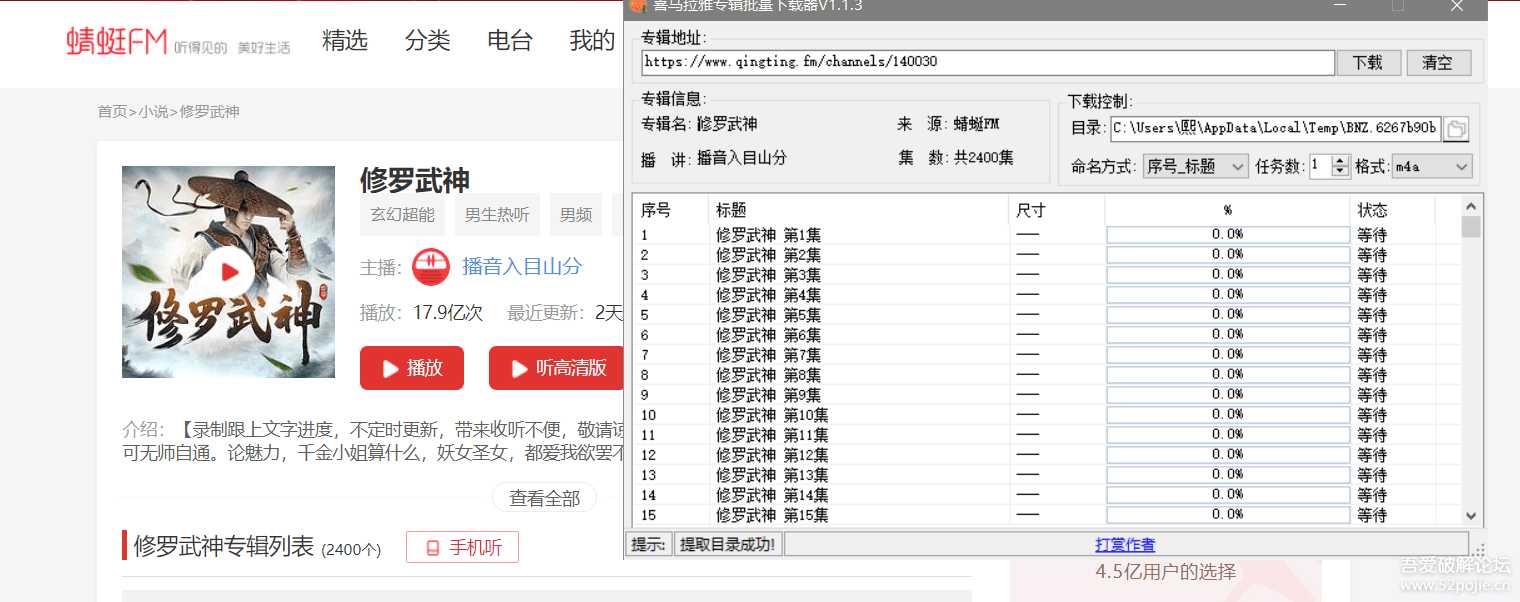This screenshot has height=602, width=1520.
Task: Click the play triangle on 播放 button
Action: tap(391, 368)
